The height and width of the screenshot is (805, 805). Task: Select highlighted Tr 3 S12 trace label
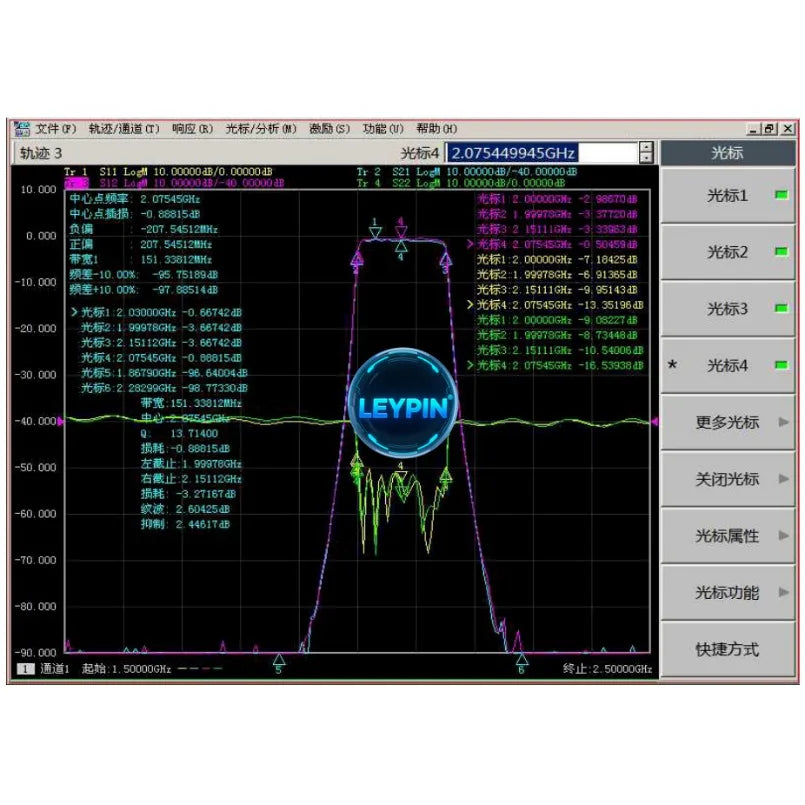click(x=174, y=183)
